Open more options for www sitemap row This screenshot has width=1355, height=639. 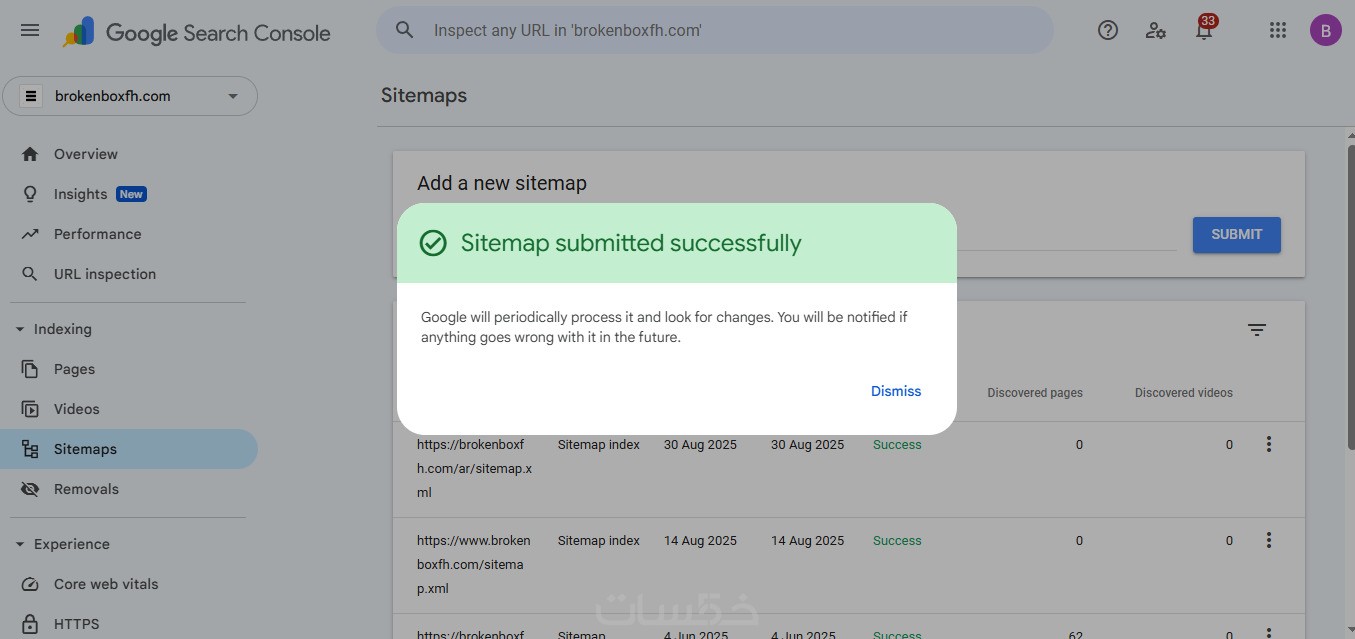click(x=1268, y=540)
